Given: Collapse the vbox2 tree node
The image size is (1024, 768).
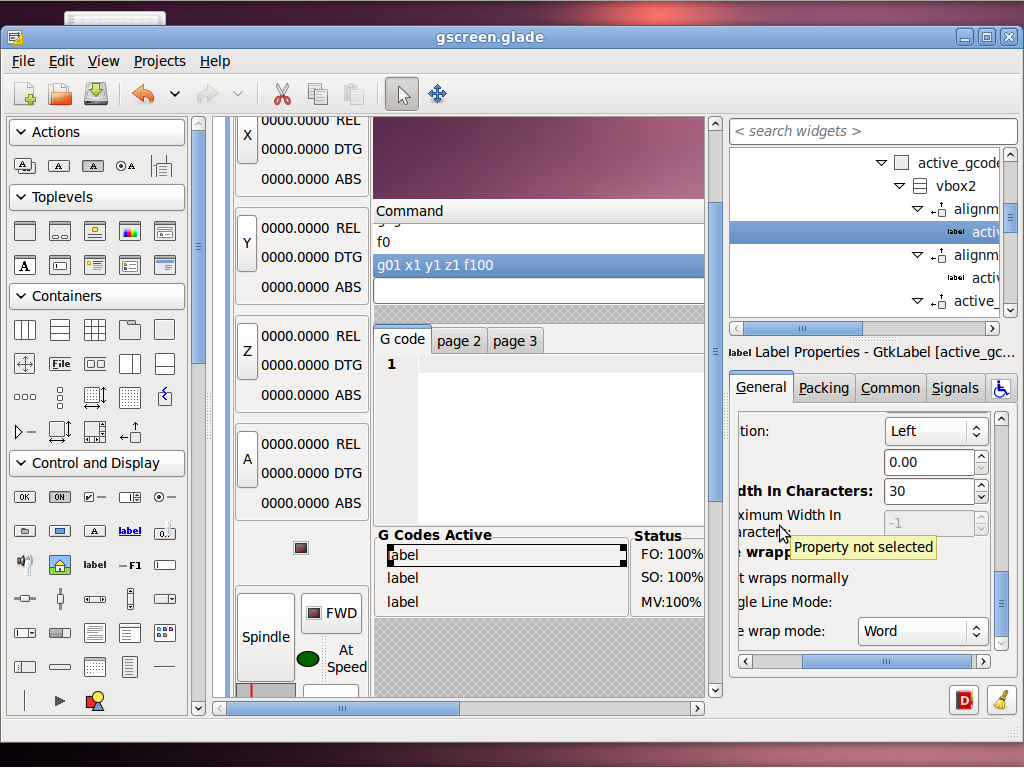Looking at the screenshot, I should [x=899, y=186].
